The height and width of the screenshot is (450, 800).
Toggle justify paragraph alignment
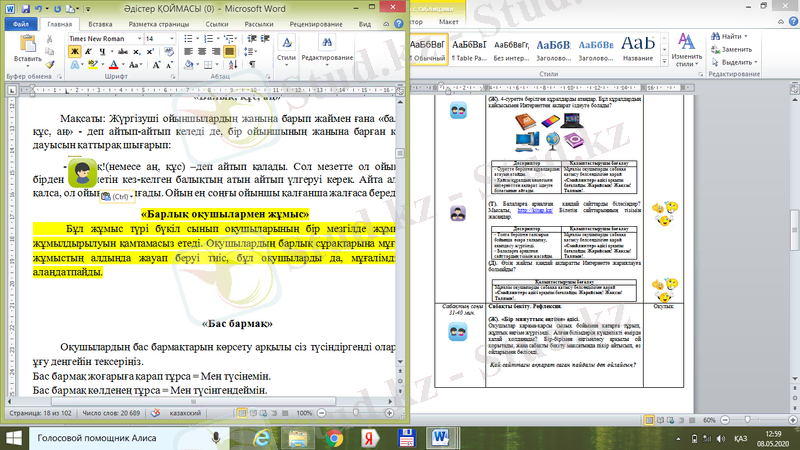click(x=231, y=51)
